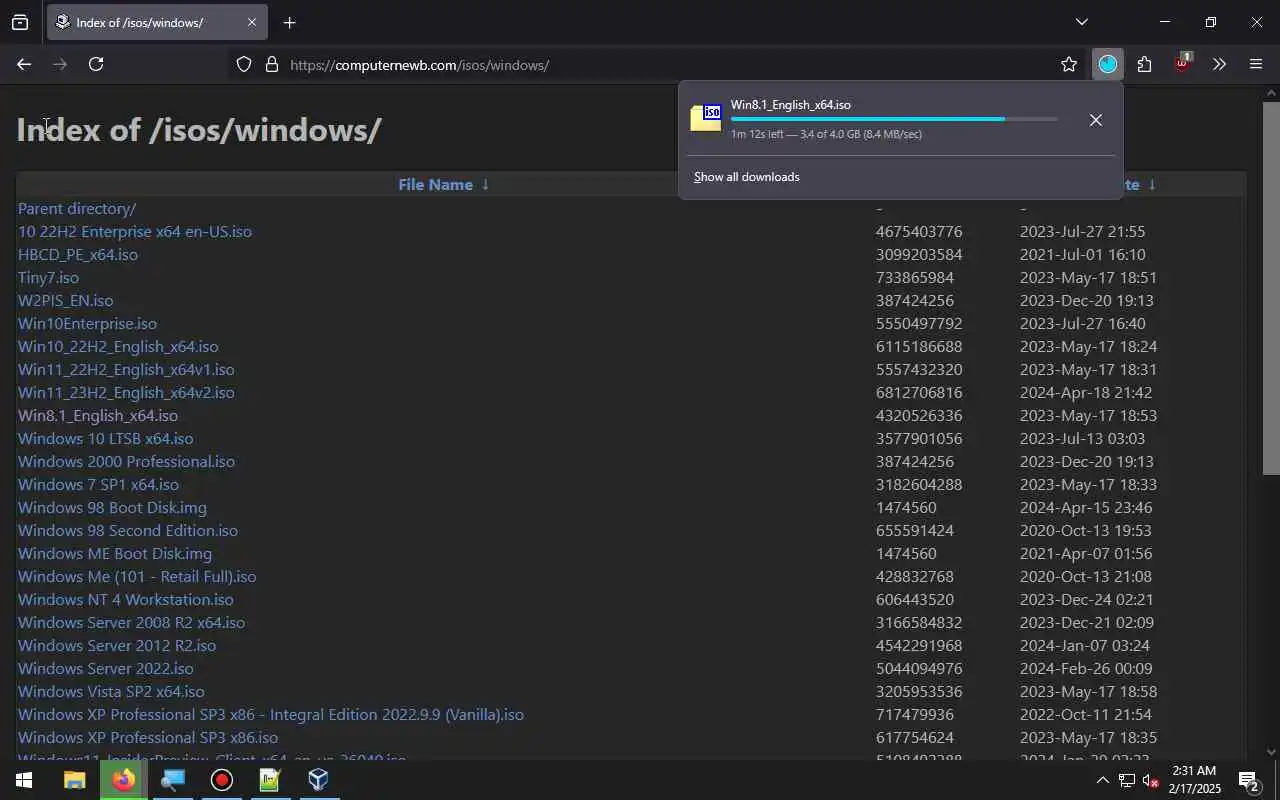Click Windows 98 Second Edition.iso
The width and height of the screenshot is (1280, 800).
[x=128, y=530]
